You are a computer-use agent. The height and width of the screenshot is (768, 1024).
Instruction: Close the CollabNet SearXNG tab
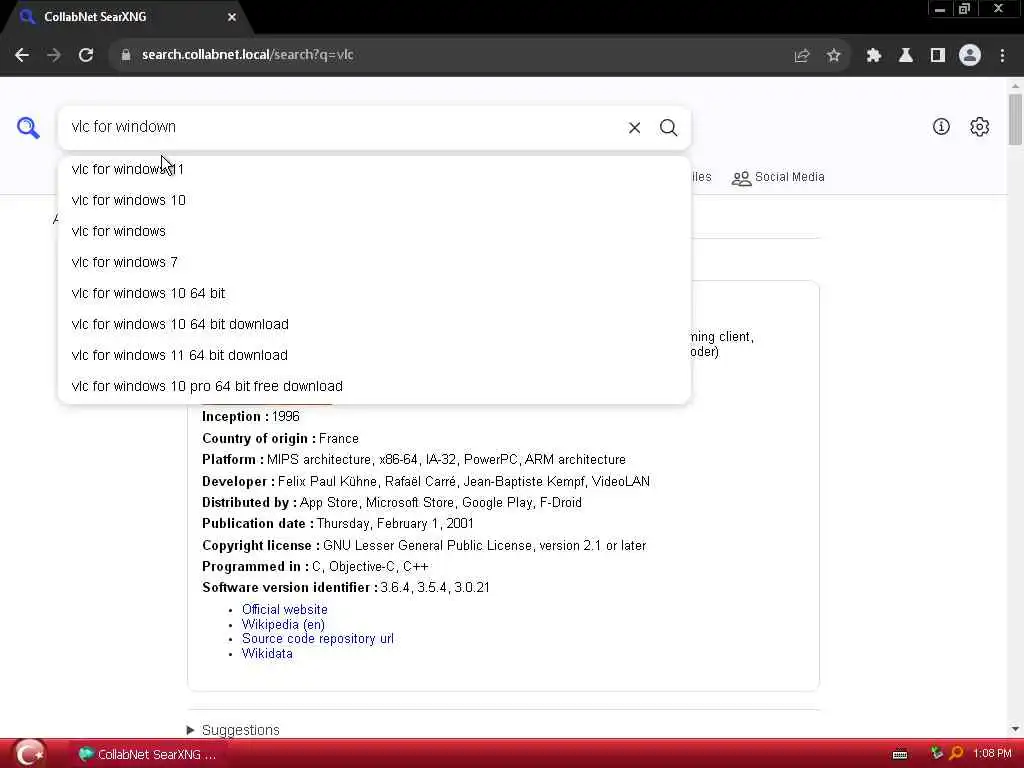(232, 17)
